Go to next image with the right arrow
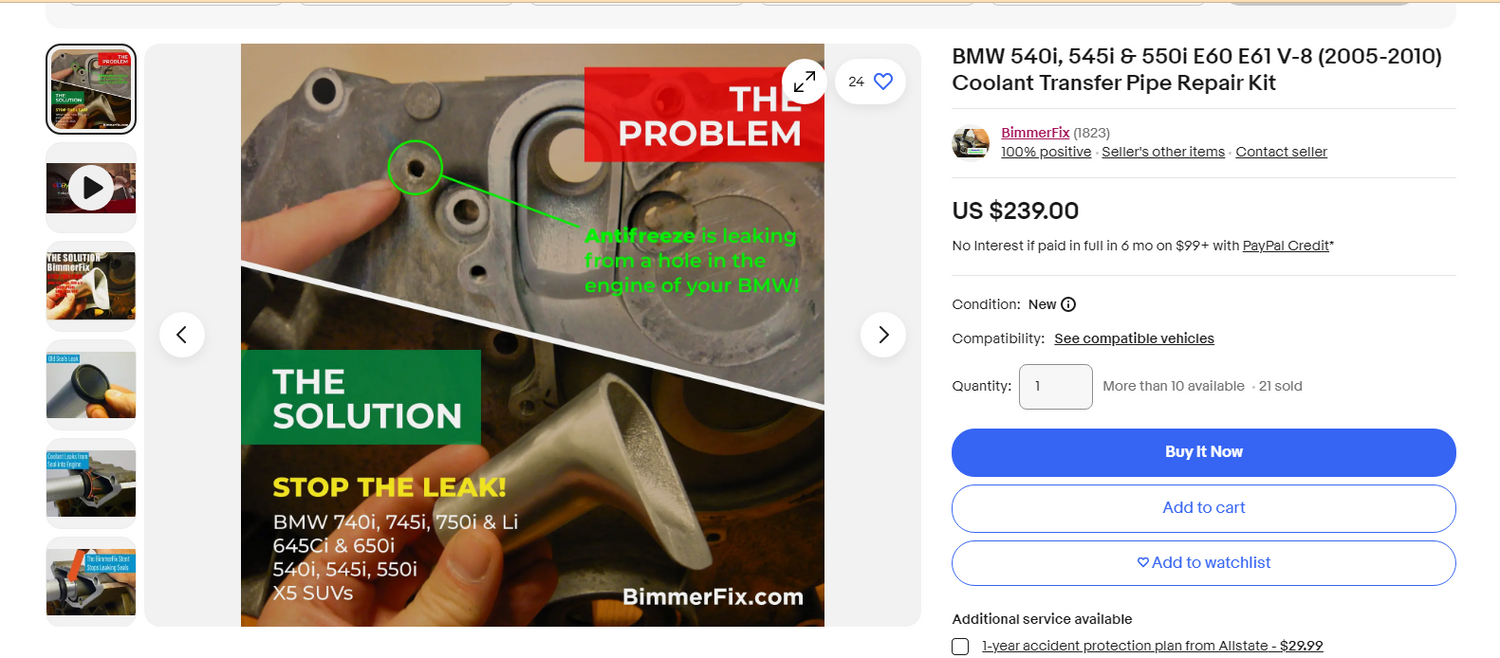Viewport: 1500px width, 658px height. [x=883, y=335]
